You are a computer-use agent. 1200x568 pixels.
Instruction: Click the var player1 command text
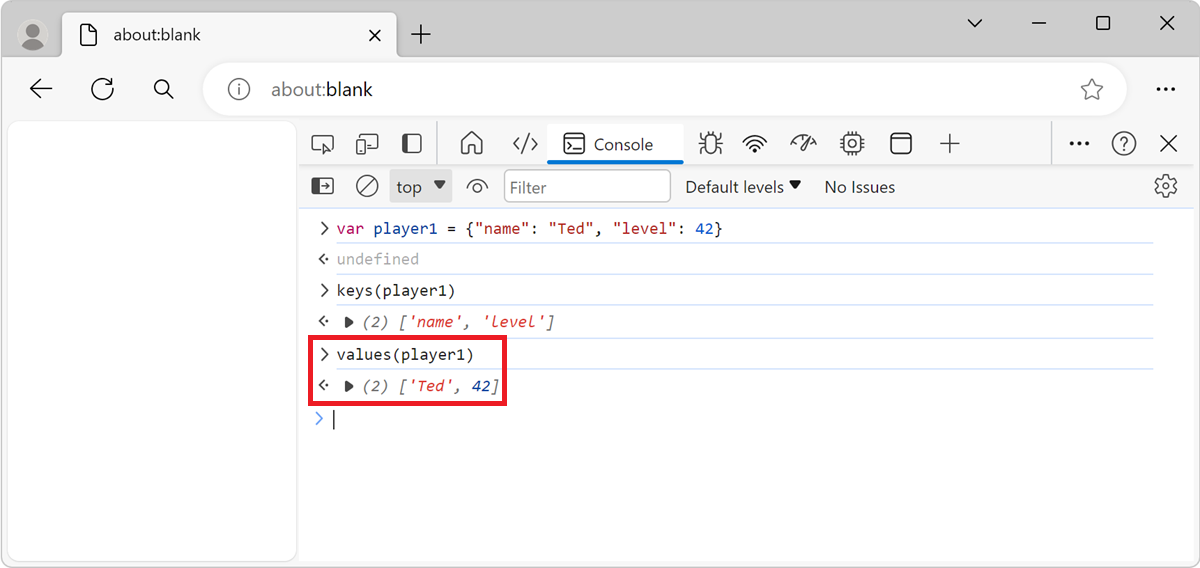(529, 228)
